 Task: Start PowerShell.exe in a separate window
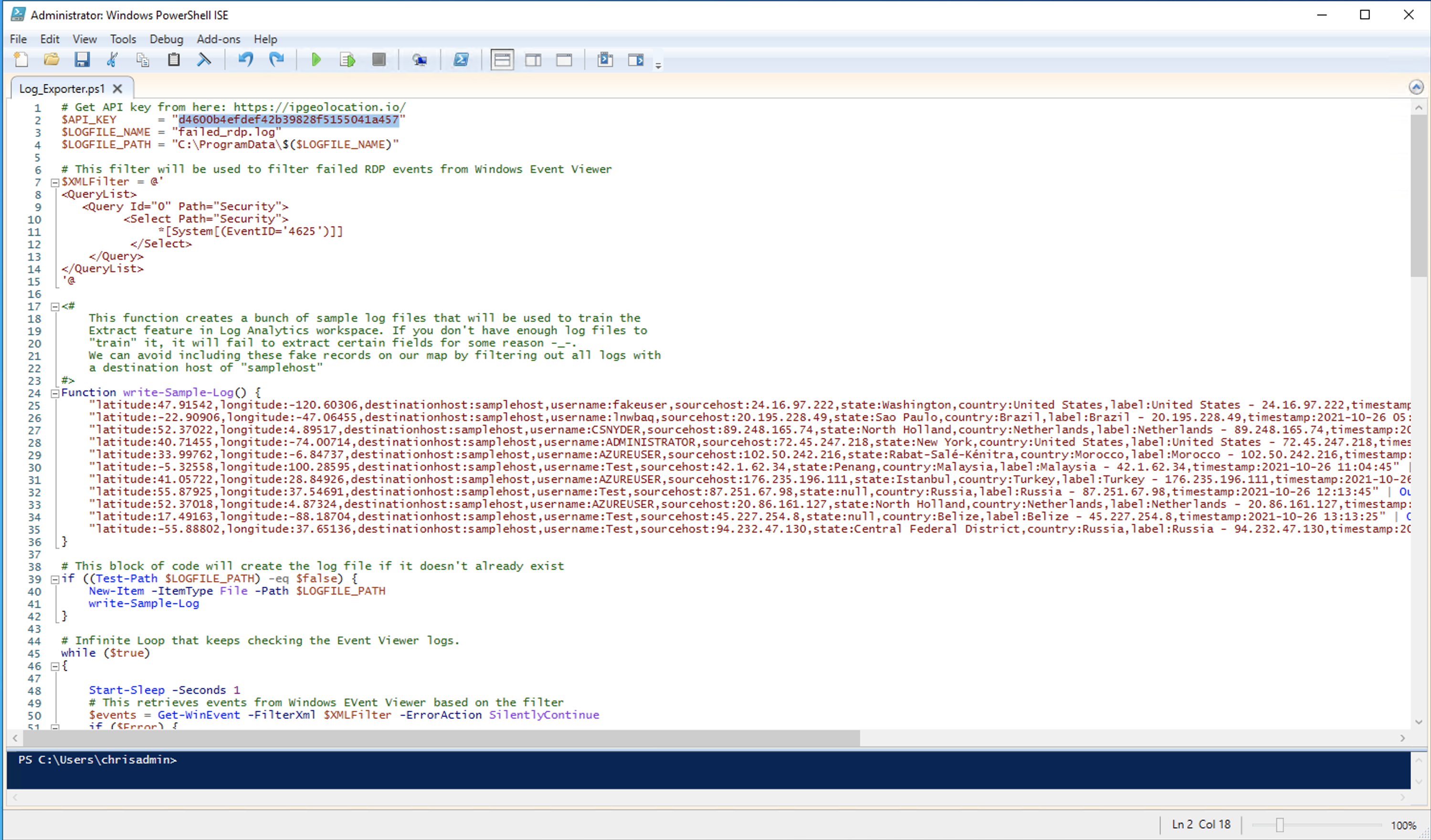[461, 60]
